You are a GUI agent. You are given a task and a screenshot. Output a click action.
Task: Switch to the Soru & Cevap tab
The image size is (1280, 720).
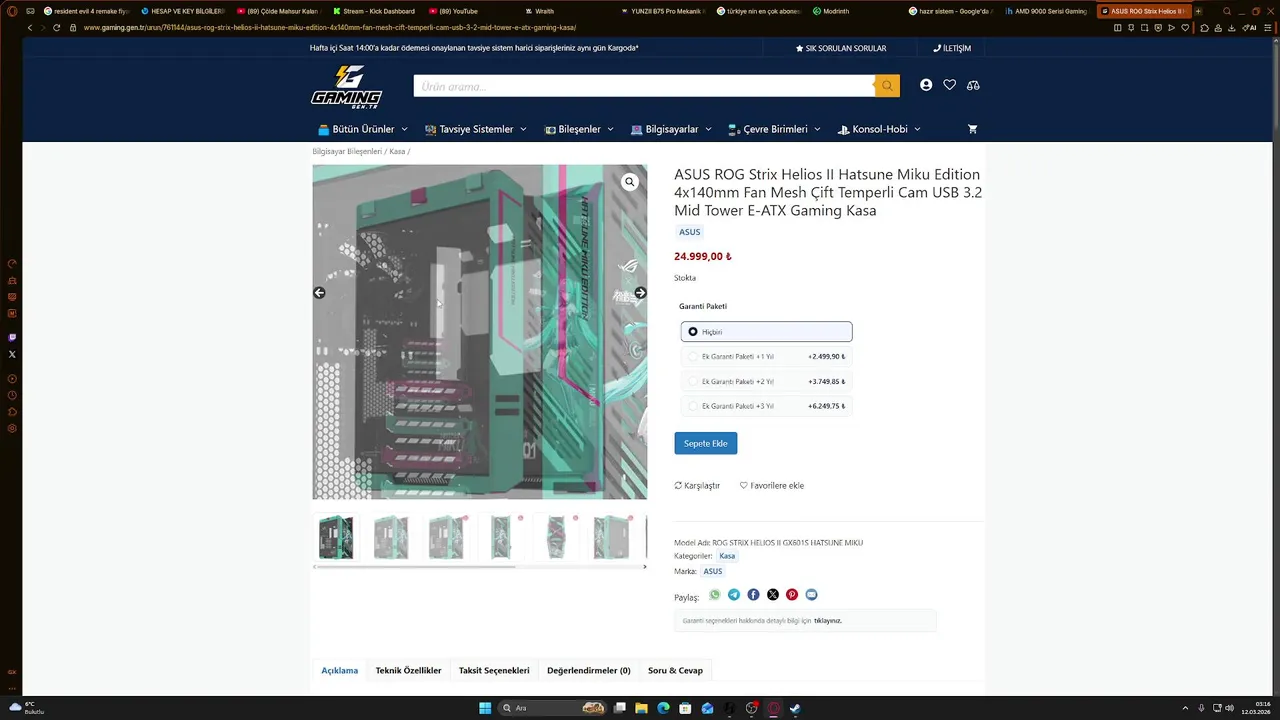coord(675,670)
